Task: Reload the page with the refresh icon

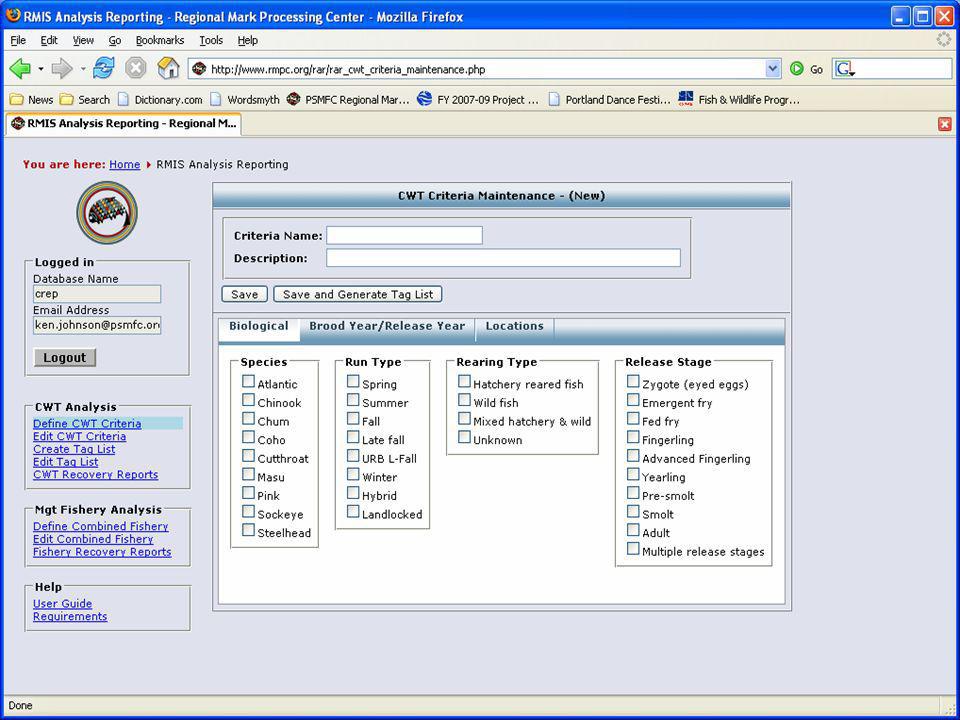Action: click(x=103, y=69)
